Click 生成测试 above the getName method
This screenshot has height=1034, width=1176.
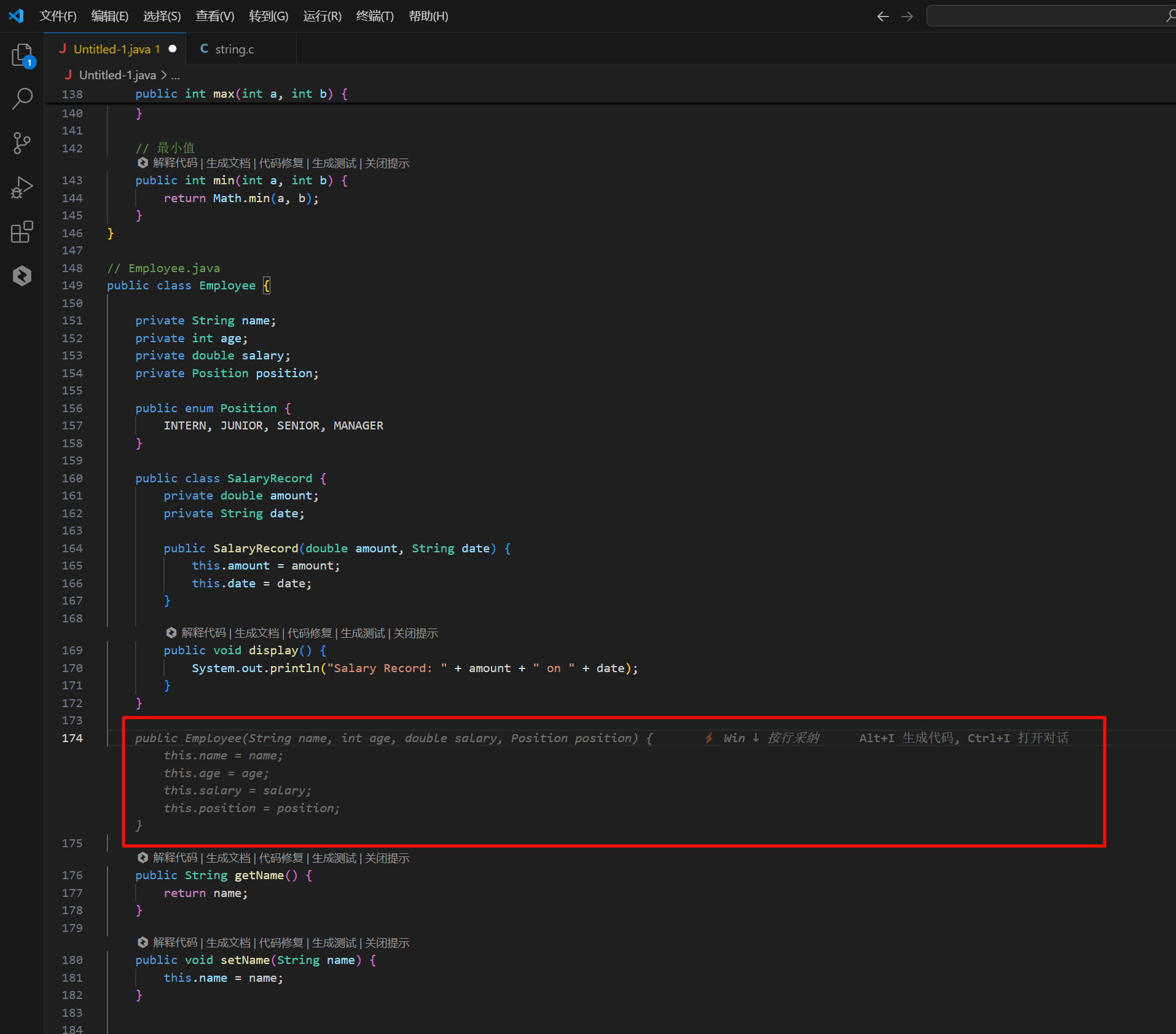pos(334,858)
